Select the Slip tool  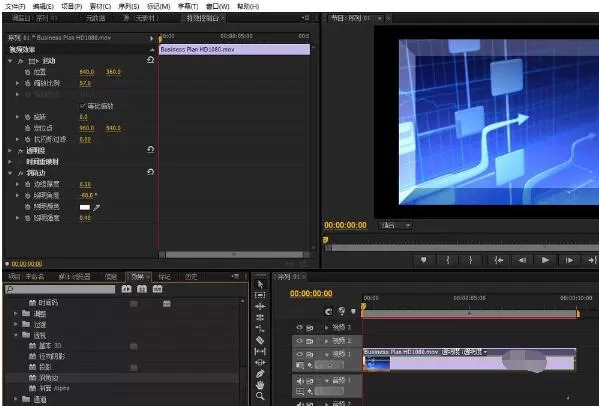[260, 351]
